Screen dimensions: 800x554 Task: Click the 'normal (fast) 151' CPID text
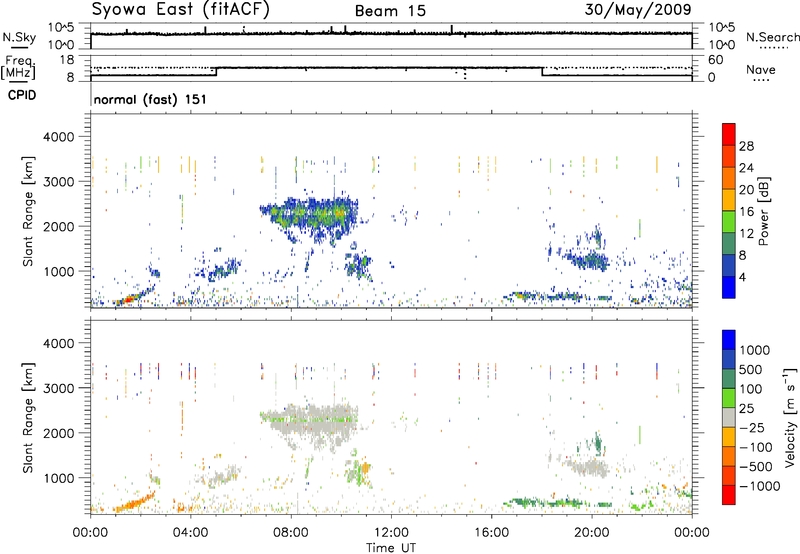[x=150, y=99]
